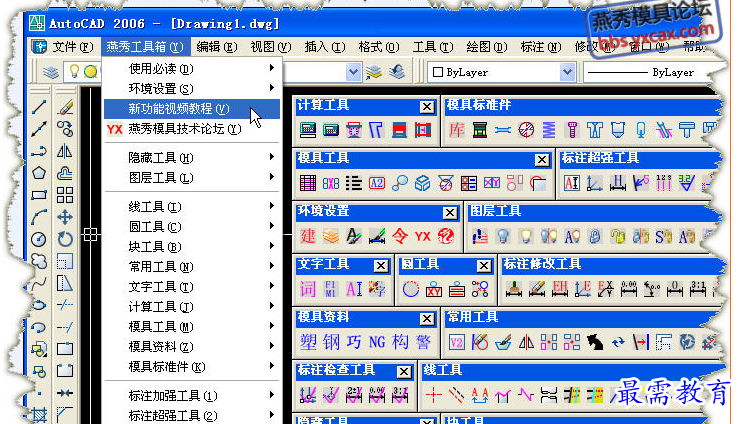Click the dashed circle icon in 圆工具 toolbar
Viewport: 739px width, 424px height.
click(x=411, y=289)
